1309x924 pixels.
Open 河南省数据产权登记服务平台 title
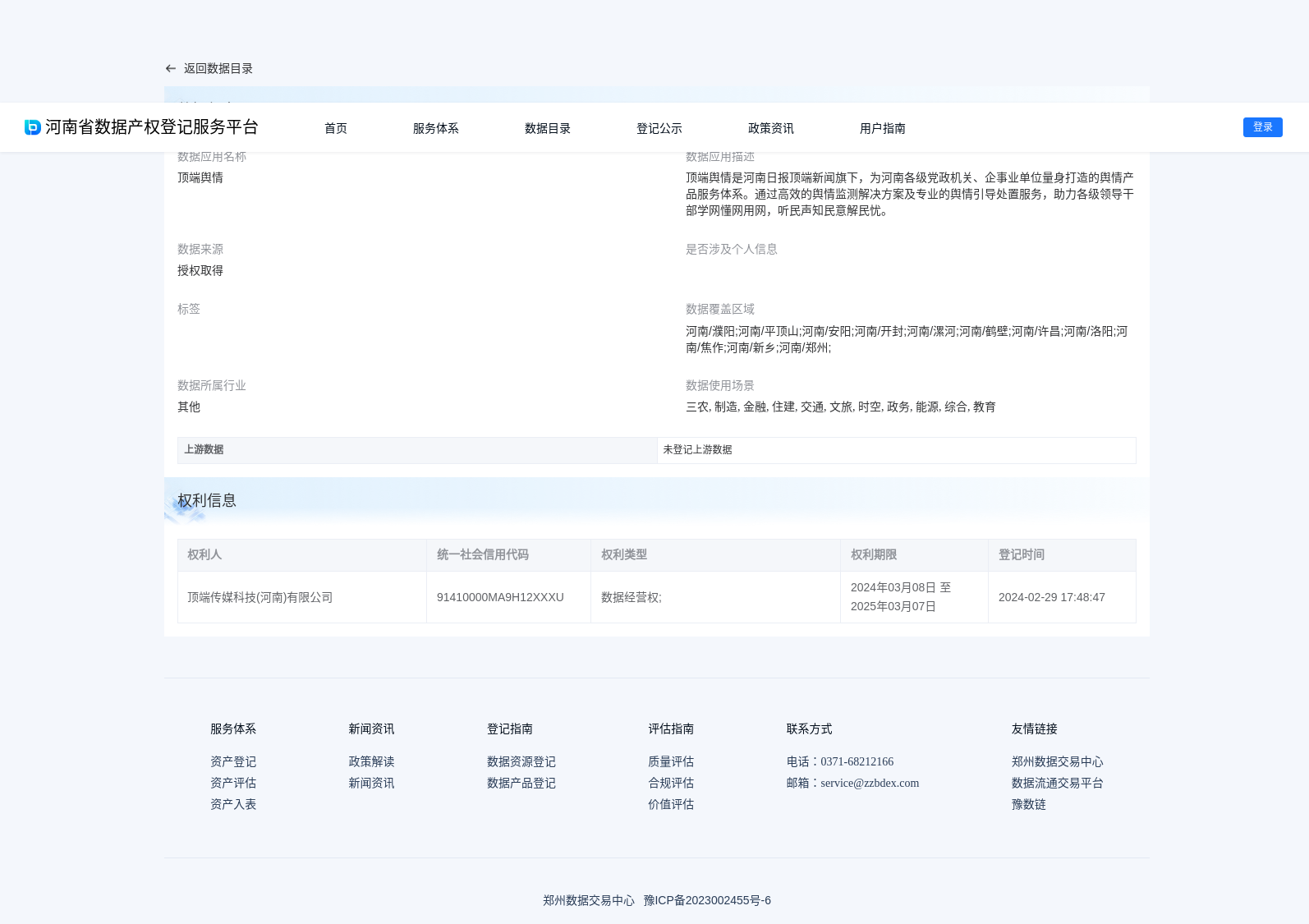[152, 127]
